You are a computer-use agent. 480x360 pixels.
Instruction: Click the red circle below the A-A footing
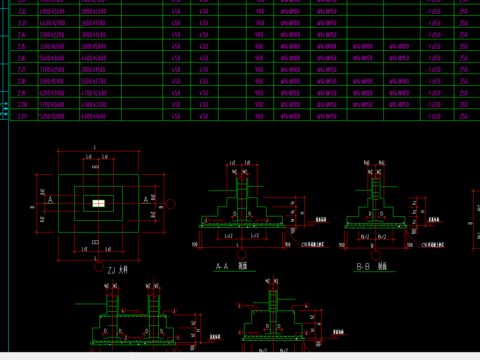point(242,255)
